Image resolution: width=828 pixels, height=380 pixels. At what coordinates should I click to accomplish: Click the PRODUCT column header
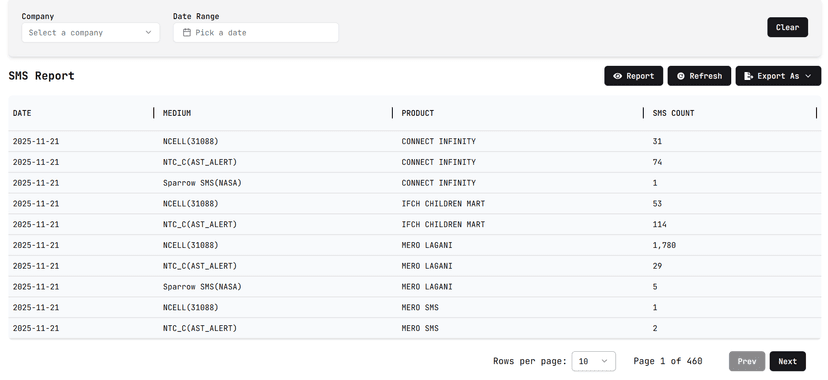pos(418,113)
